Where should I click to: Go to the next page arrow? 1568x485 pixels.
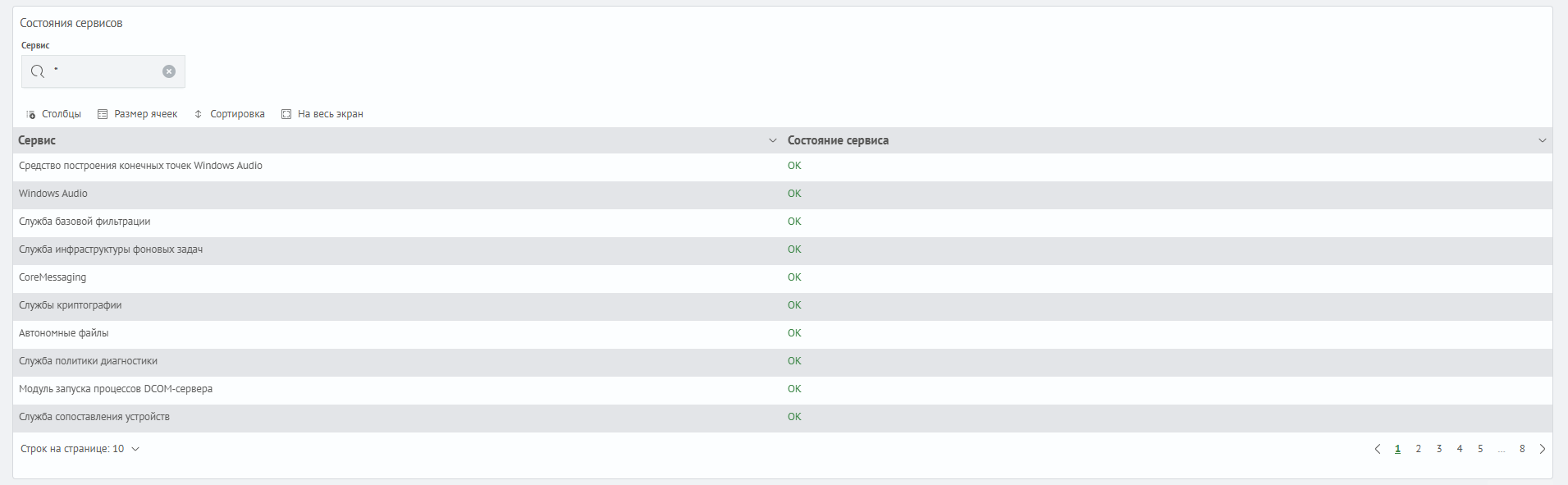(1543, 449)
